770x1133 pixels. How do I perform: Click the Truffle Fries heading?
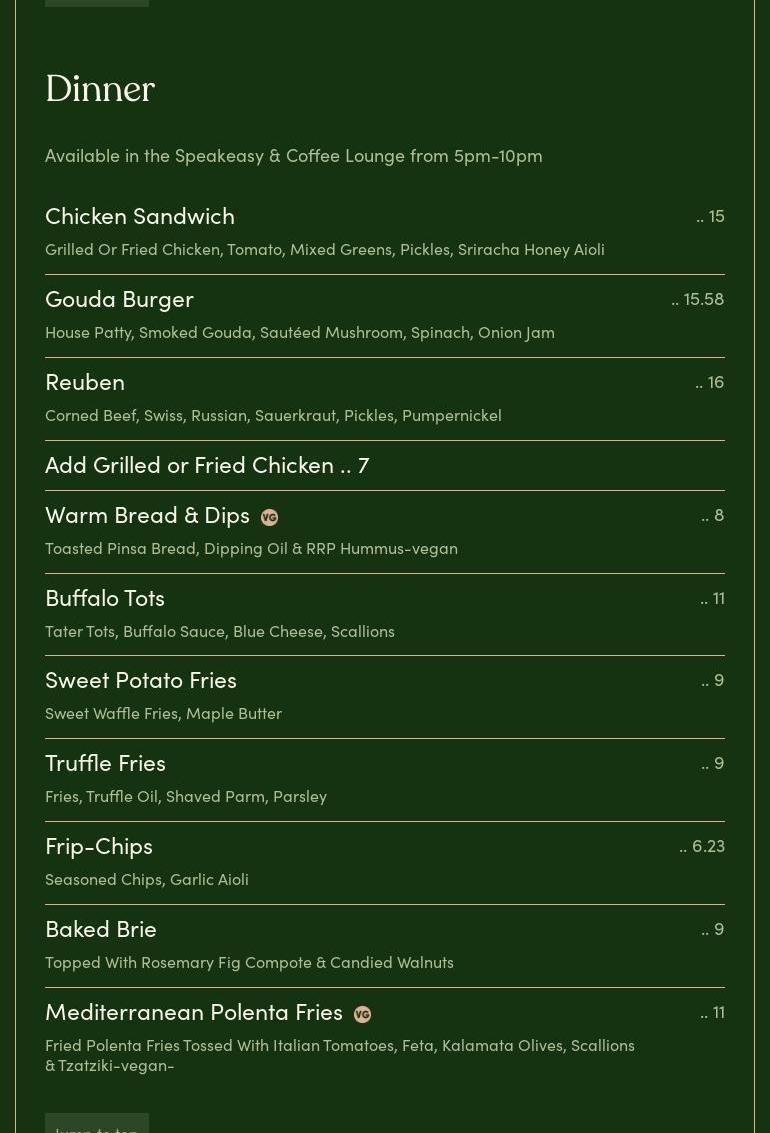pos(105,764)
